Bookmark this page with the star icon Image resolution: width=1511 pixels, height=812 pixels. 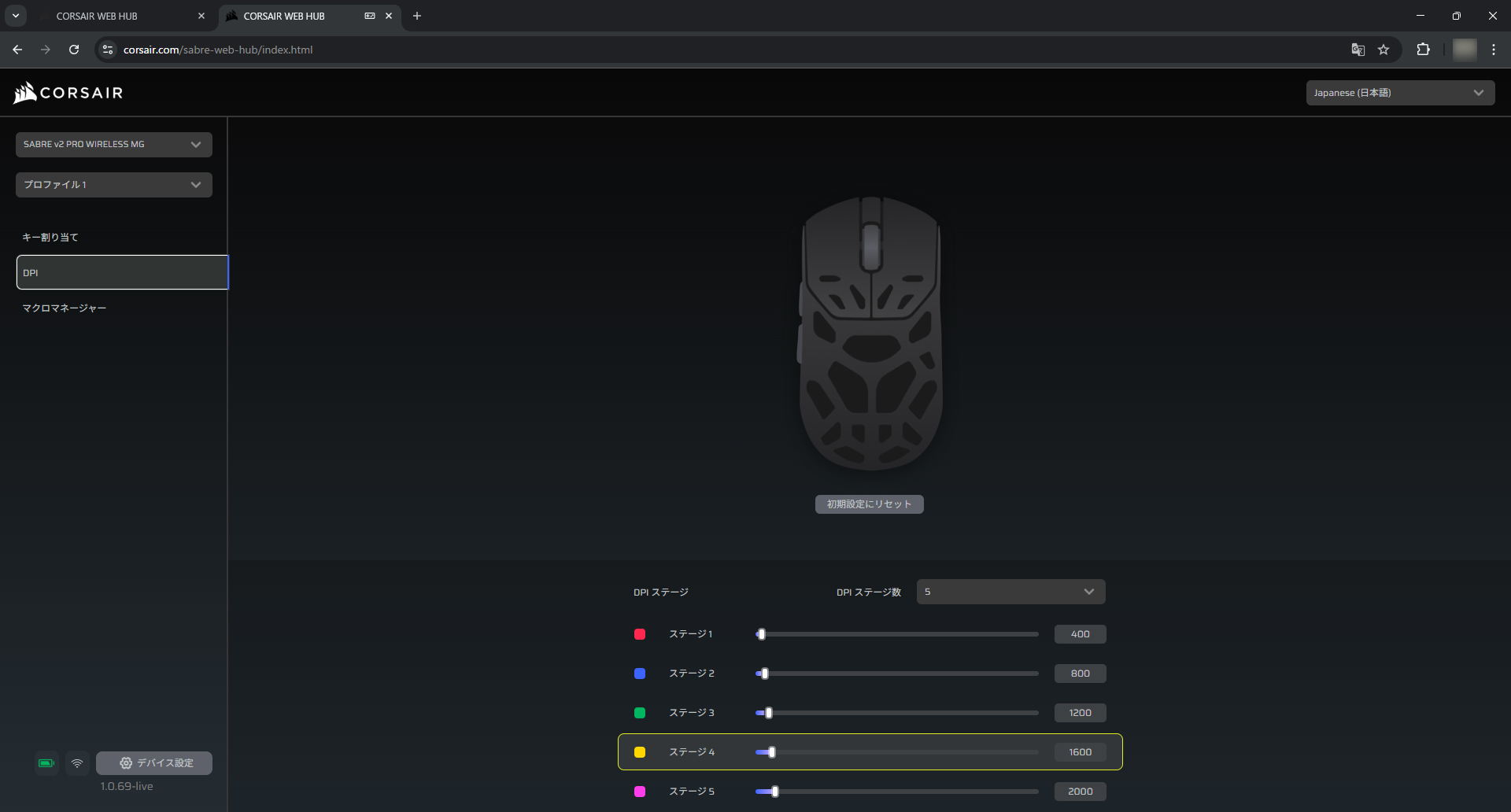pyautogui.click(x=1384, y=50)
